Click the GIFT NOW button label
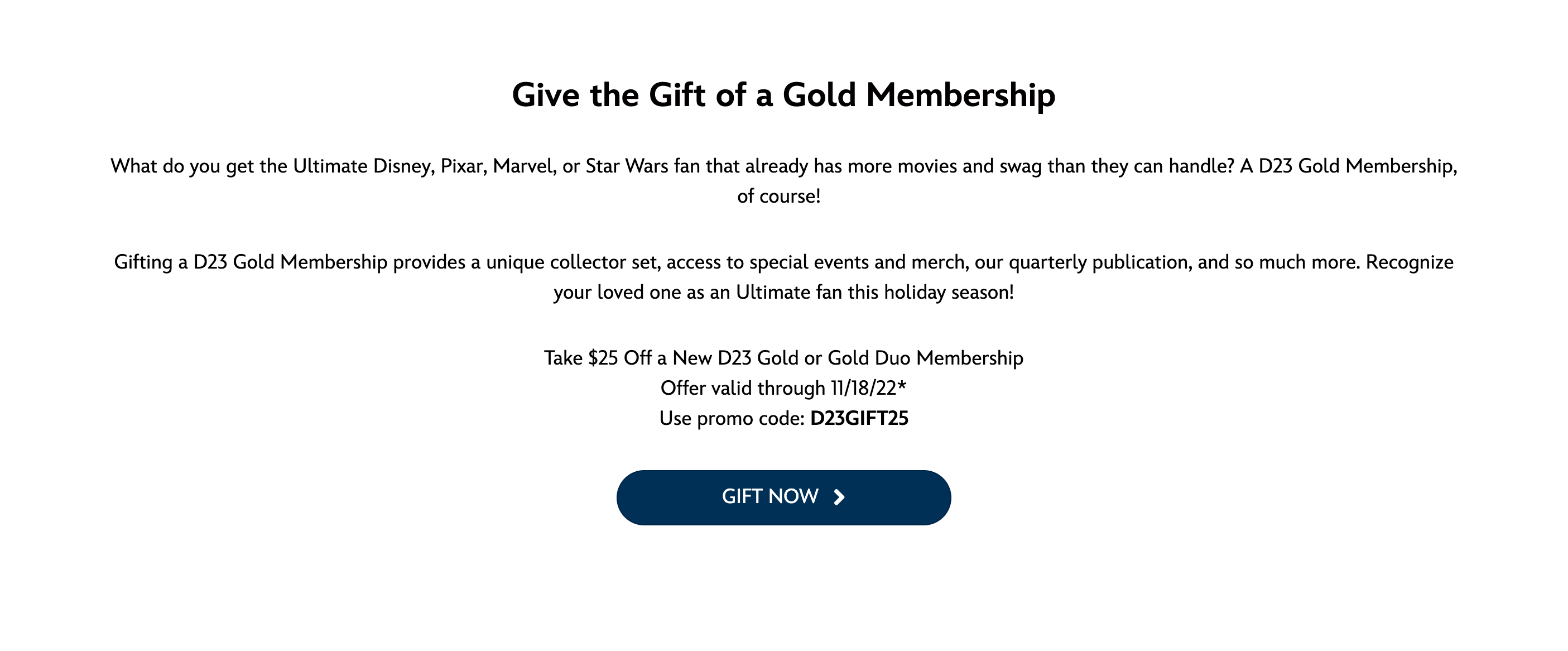Image resolution: width=1568 pixels, height=651 pixels. (769, 496)
